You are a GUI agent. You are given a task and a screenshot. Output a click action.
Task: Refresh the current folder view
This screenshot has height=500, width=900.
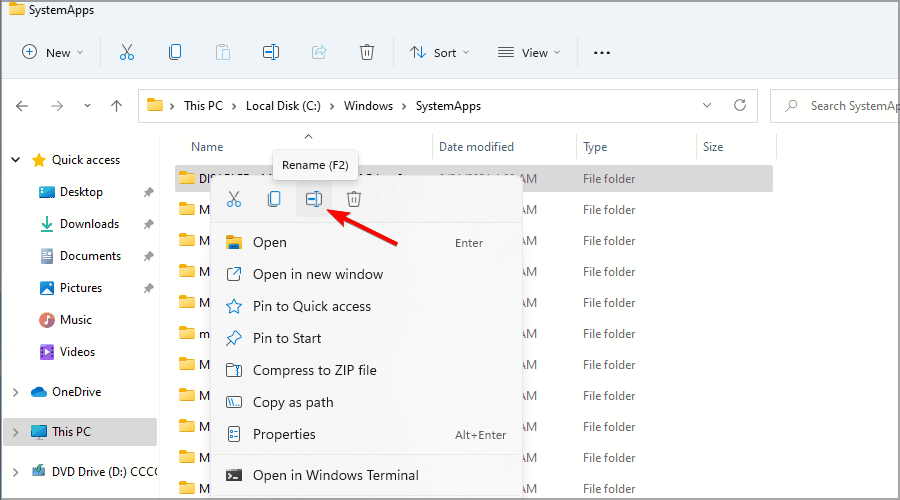(x=740, y=105)
